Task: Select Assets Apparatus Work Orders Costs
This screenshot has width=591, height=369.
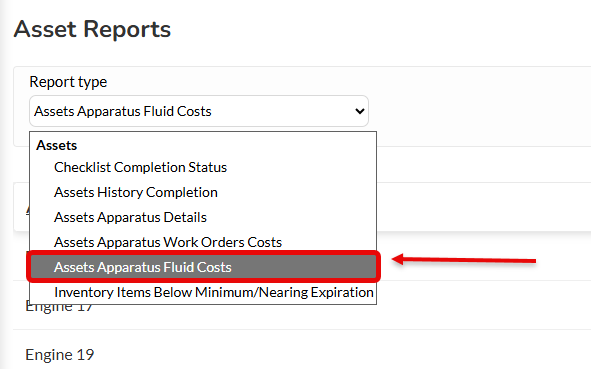Action: pyautogui.click(x=168, y=242)
